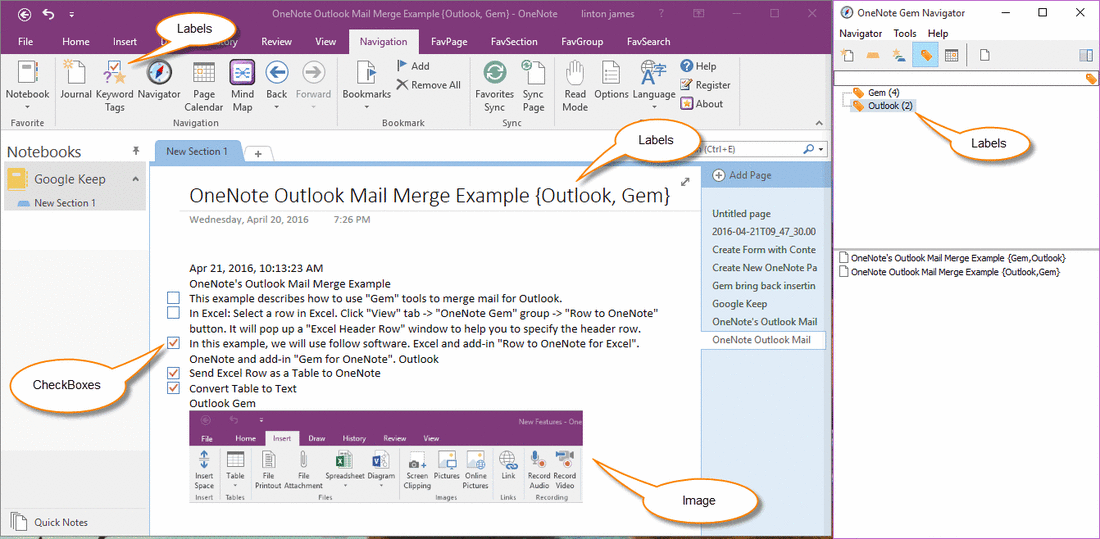Viewport: 1100px width, 539px height.
Task: Open the Tools menu in Gem Navigator
Action: point(905,33)
